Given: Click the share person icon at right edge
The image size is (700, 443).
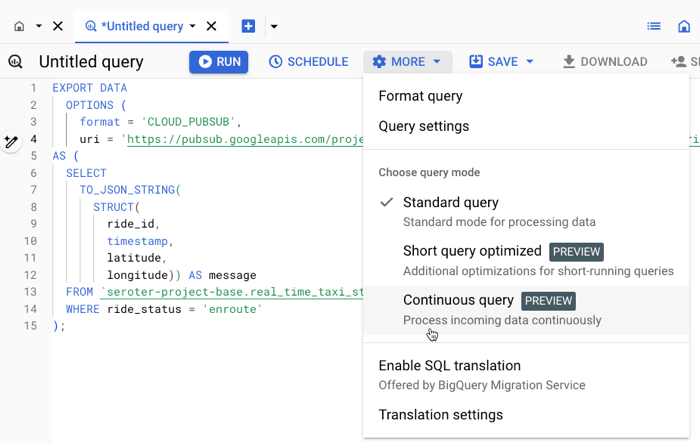Looking at the screenshot, I should click(x=682, y=62).
